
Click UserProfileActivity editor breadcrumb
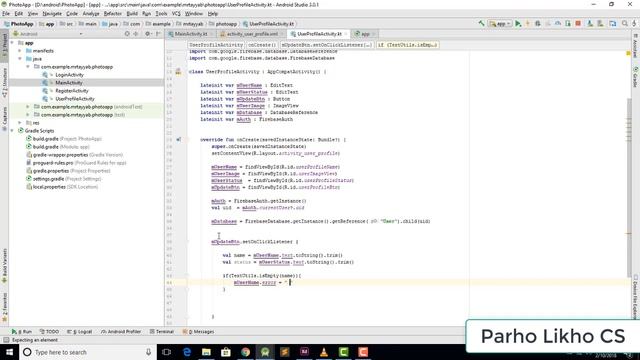(x=216, y=45)
